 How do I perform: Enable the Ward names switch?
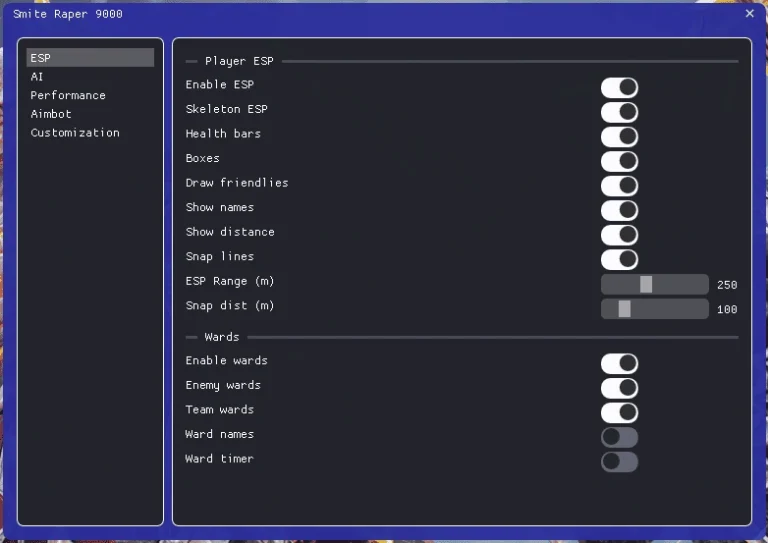(x=620, y=437)
